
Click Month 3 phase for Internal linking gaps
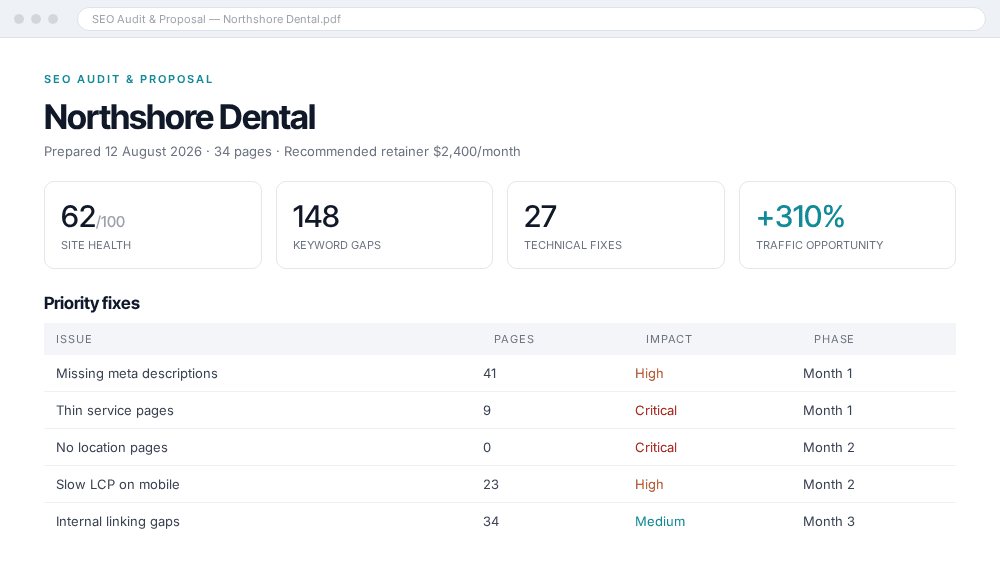point(828,522)
